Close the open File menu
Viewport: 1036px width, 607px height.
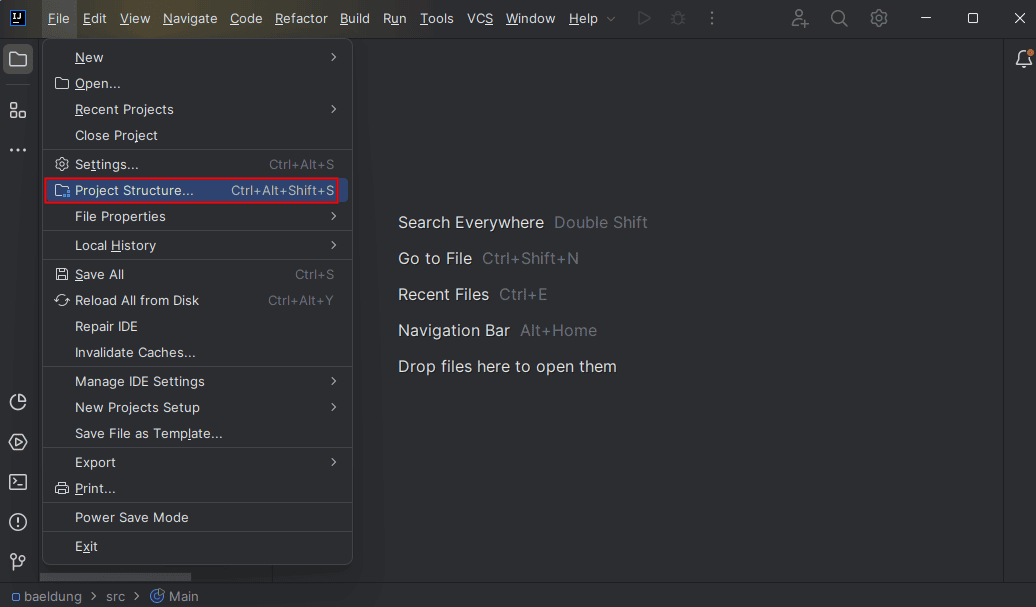click(x=59, y=18)
